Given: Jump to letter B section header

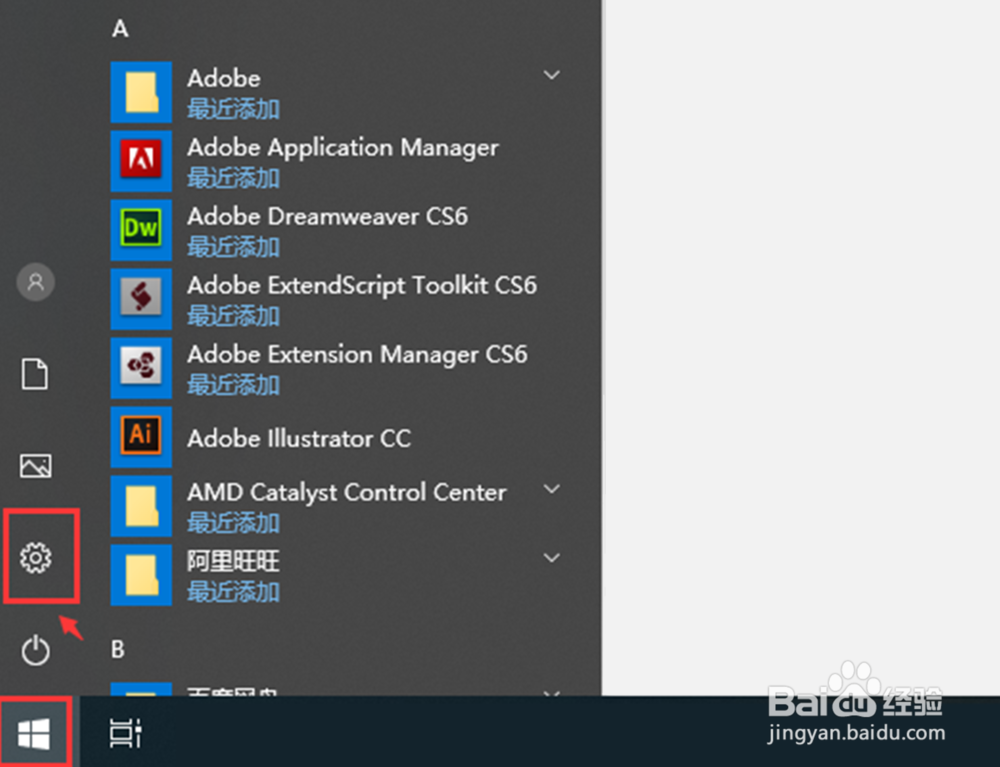Looking at the screenshot, I should tap(118, 649).
